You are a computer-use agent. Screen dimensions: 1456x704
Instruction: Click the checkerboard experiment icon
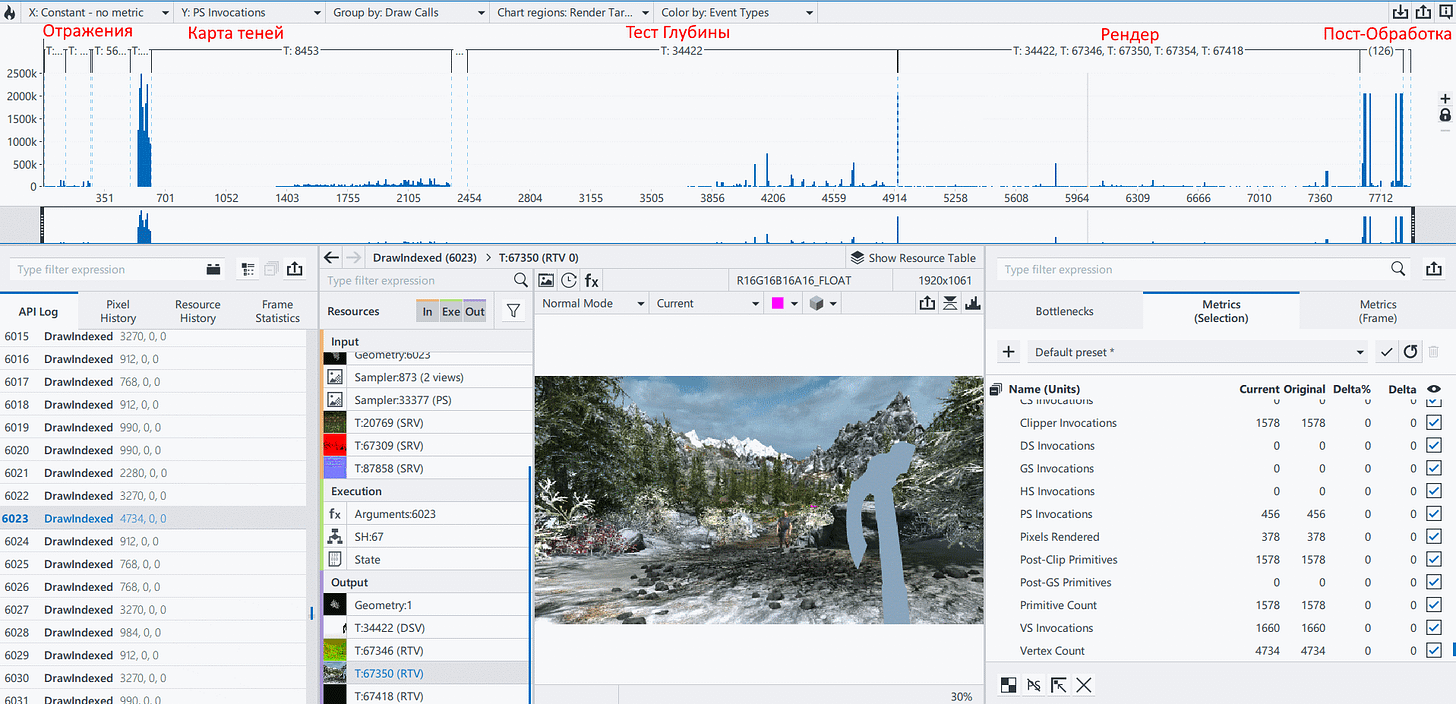click(x=1009, y=685)
